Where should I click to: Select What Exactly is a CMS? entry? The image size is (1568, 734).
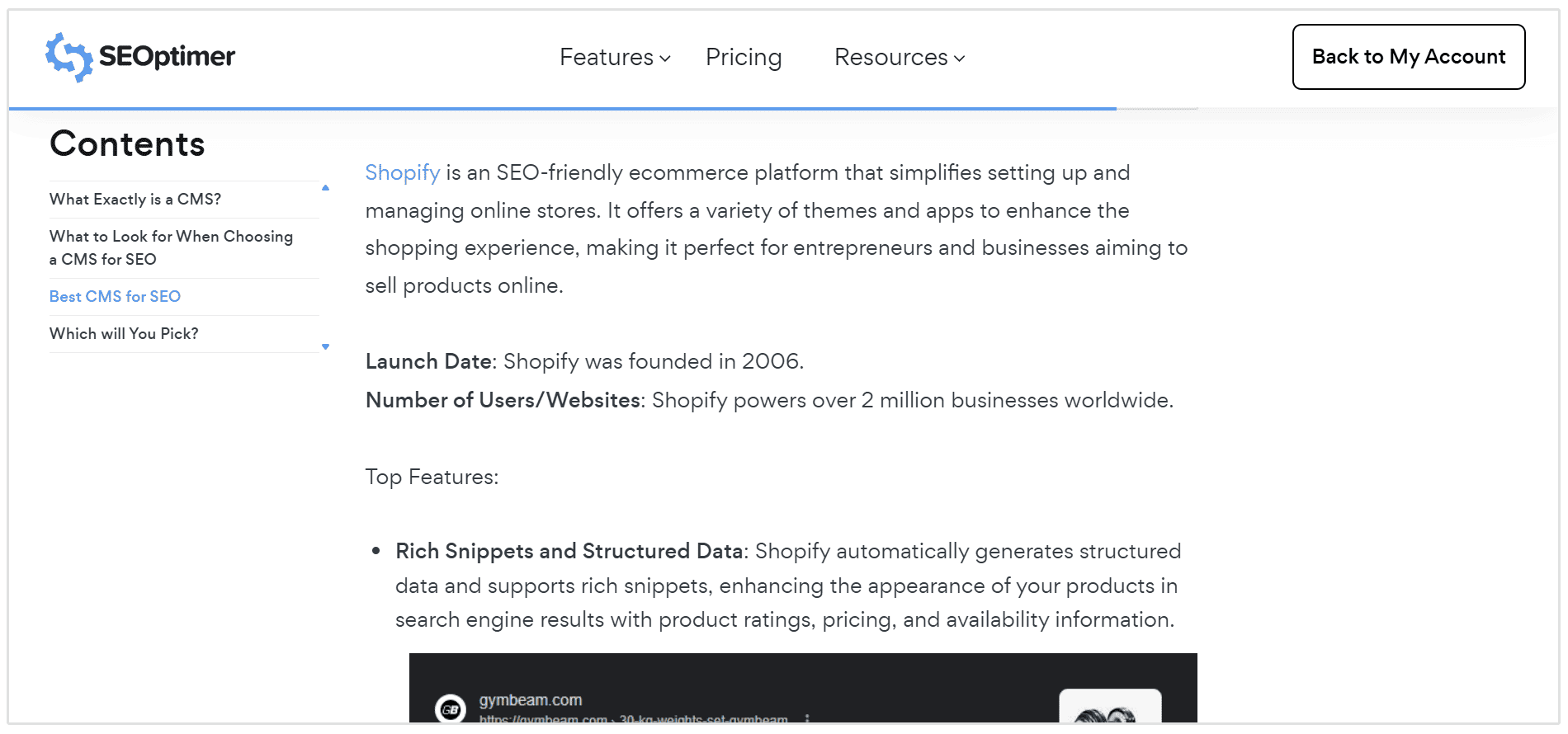click(x=135, y=199)
